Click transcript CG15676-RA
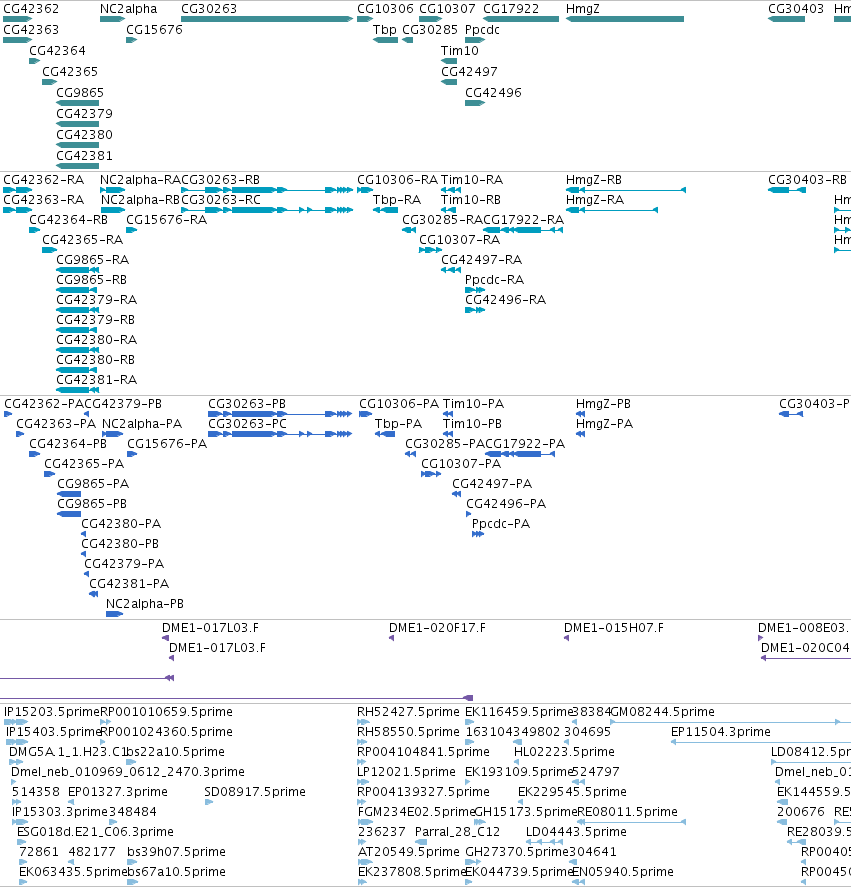Image resolution: width=851 pixels, height=887 pixels. coord(166,219)
